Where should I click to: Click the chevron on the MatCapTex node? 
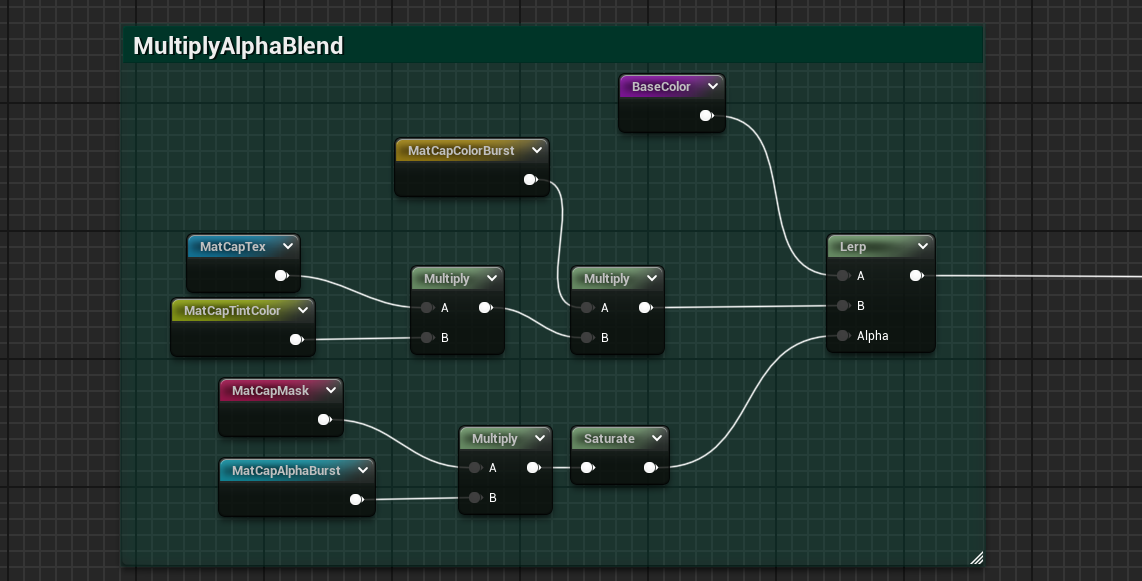click(x=288, y=247)
